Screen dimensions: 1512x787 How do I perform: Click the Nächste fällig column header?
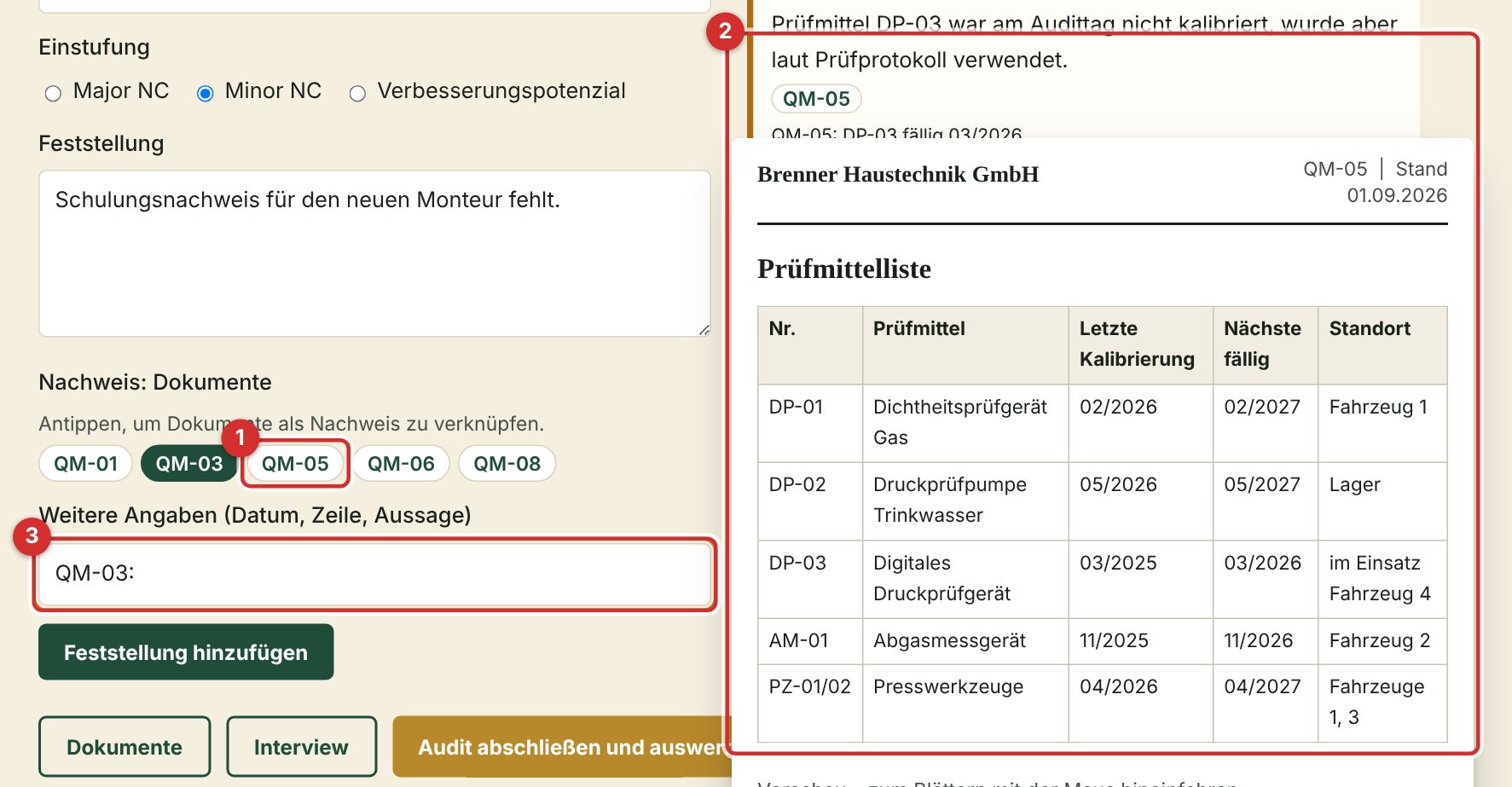pyautogui.click(x=1266, y=345)
